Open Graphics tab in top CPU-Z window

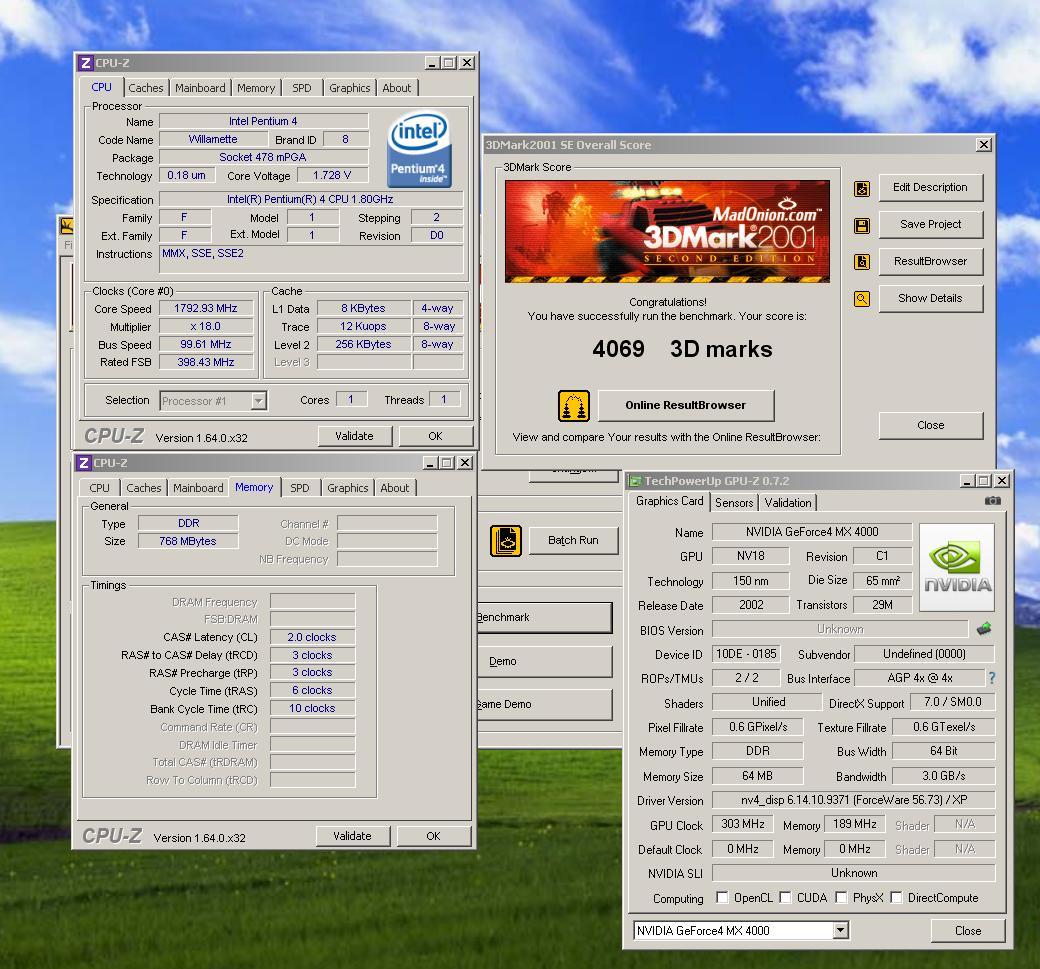click(350, 88)
